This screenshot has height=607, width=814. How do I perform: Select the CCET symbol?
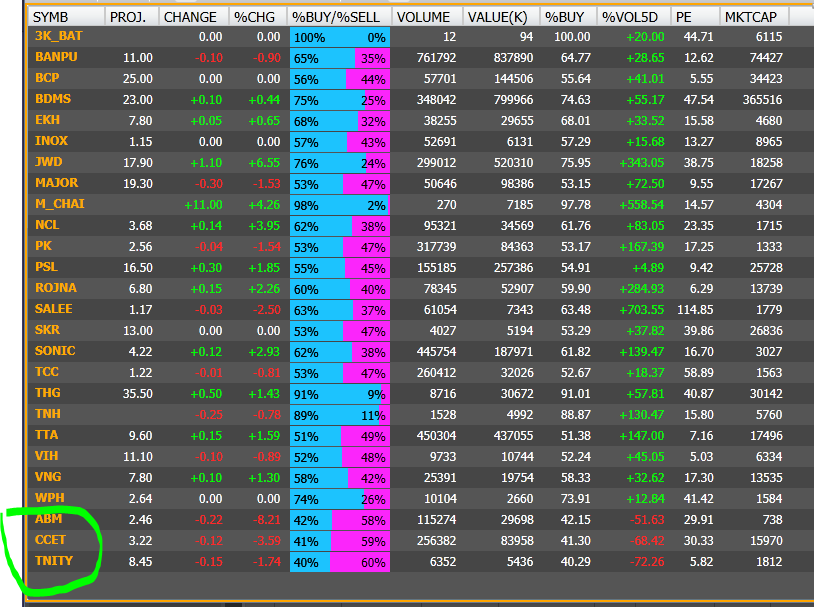coord(50,539)
